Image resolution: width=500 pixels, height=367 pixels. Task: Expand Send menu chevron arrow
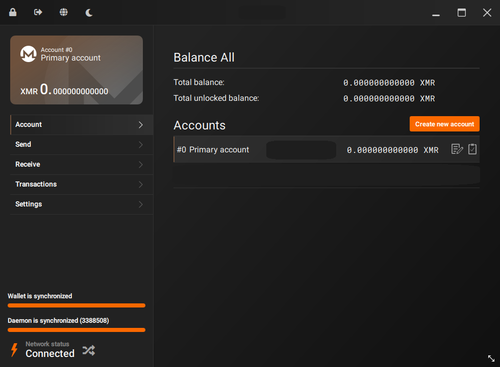point(141,145)
